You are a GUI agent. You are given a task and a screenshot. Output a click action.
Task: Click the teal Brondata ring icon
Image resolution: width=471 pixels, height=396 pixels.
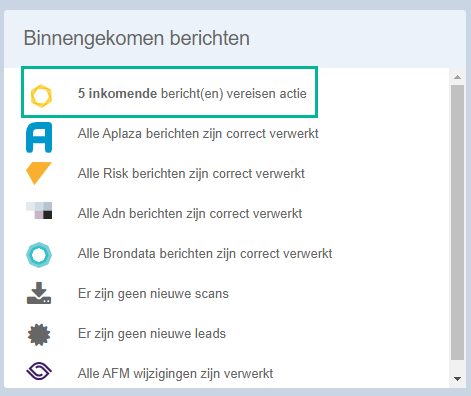[x=39, y=255]
